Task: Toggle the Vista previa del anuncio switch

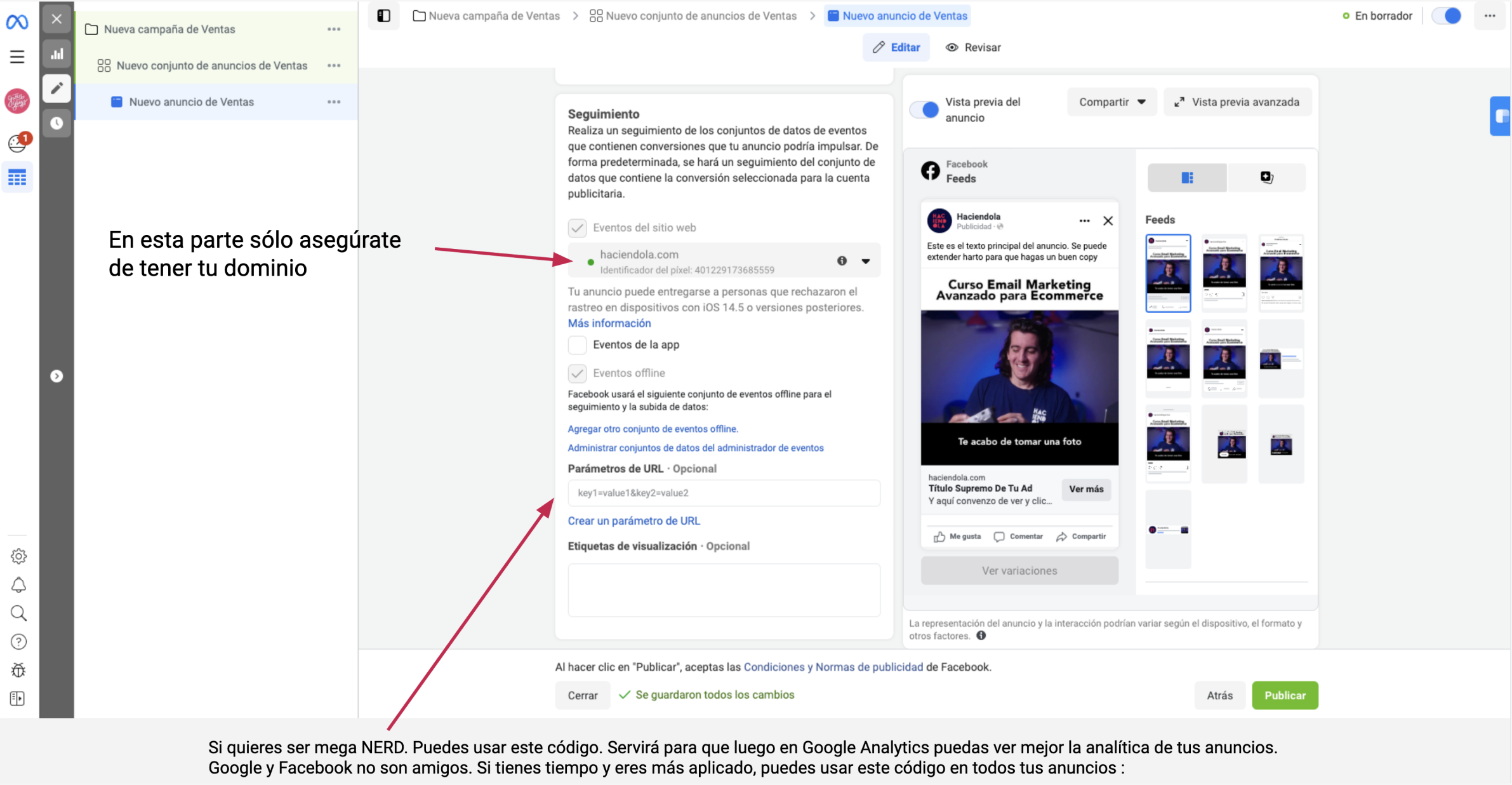Action: (925, 110)
